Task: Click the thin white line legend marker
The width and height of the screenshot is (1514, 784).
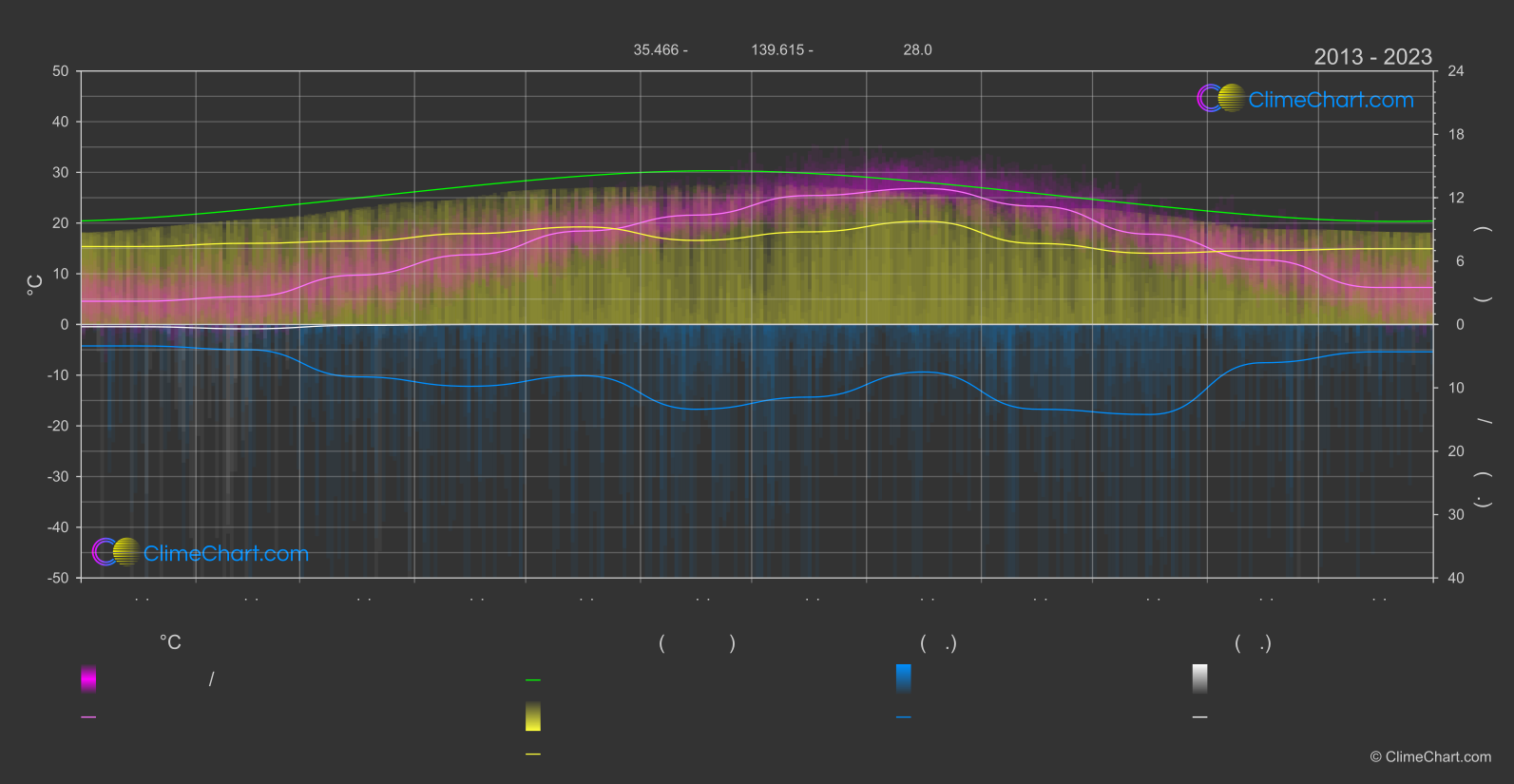Action: point(1200,717)
